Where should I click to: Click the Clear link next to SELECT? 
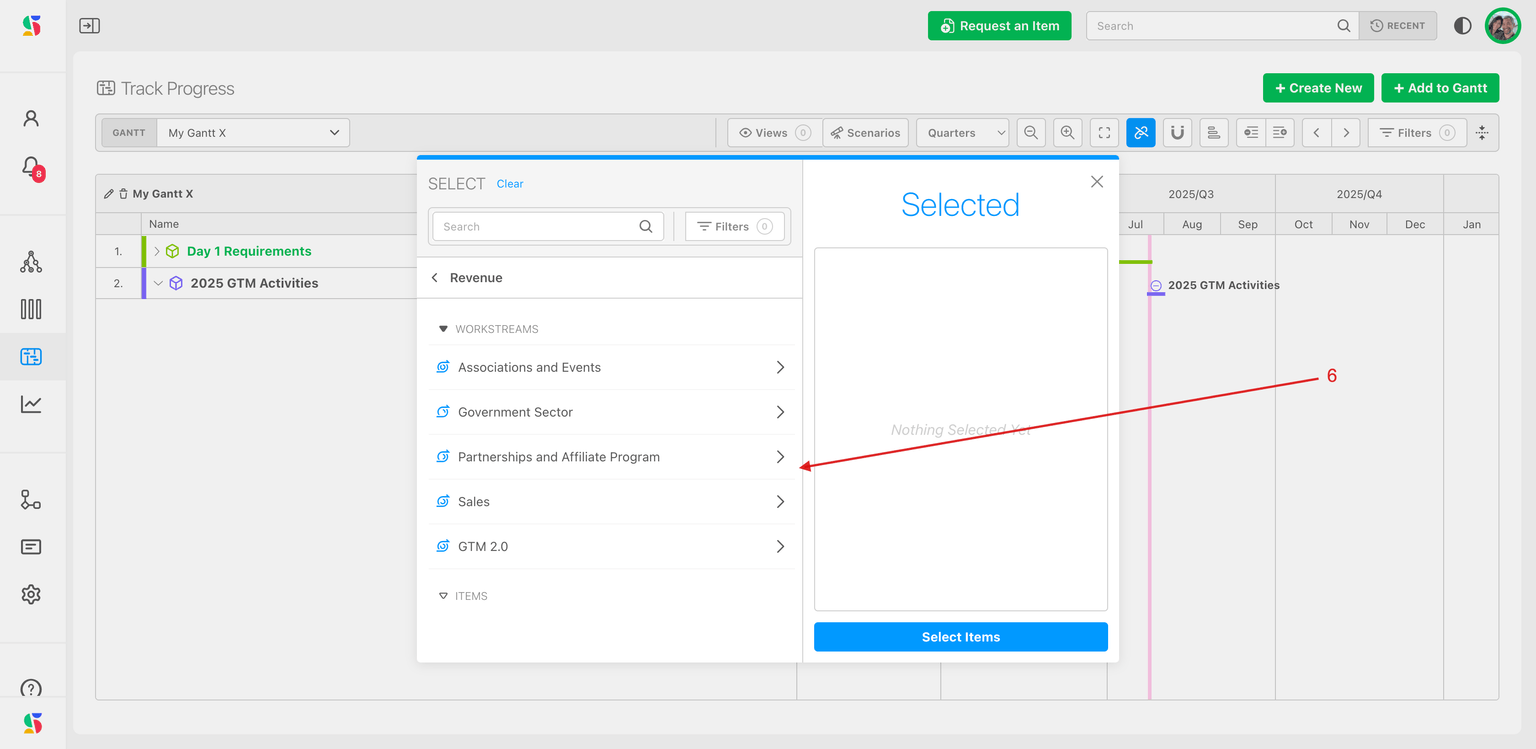click(x=510, y=184)
